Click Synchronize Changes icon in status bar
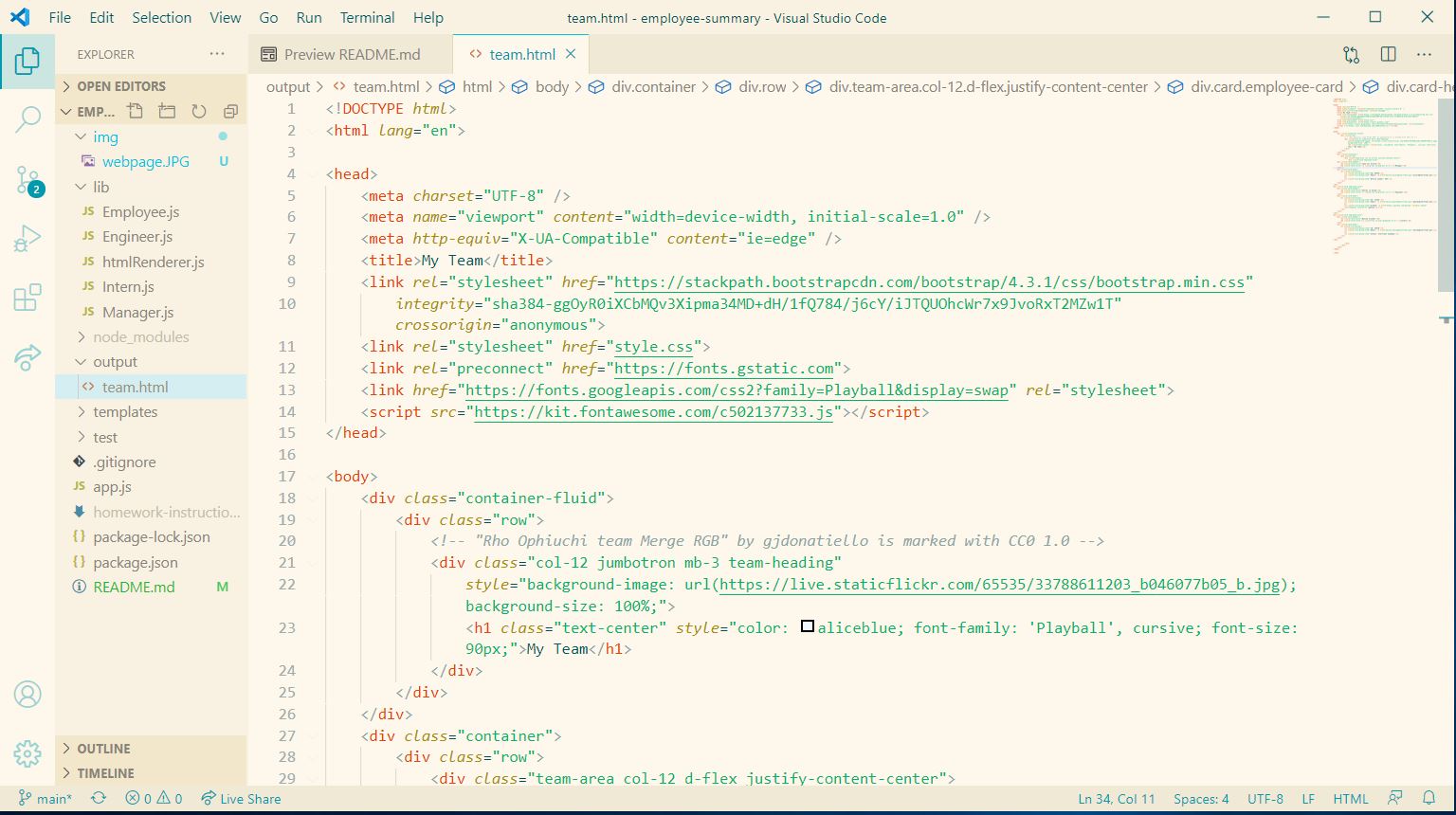The width and height of the screenshot is (1456, 815). pos(99,798)
